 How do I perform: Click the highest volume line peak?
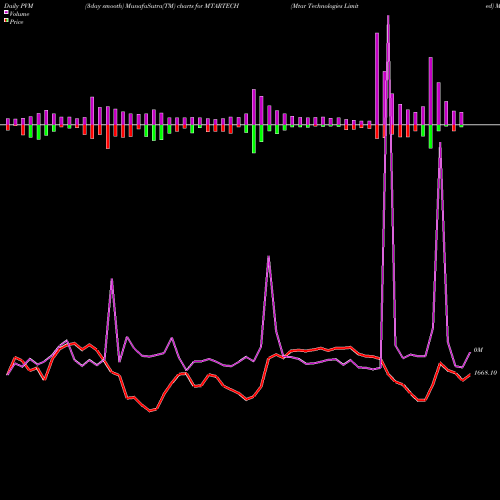(x=388, y=16)
